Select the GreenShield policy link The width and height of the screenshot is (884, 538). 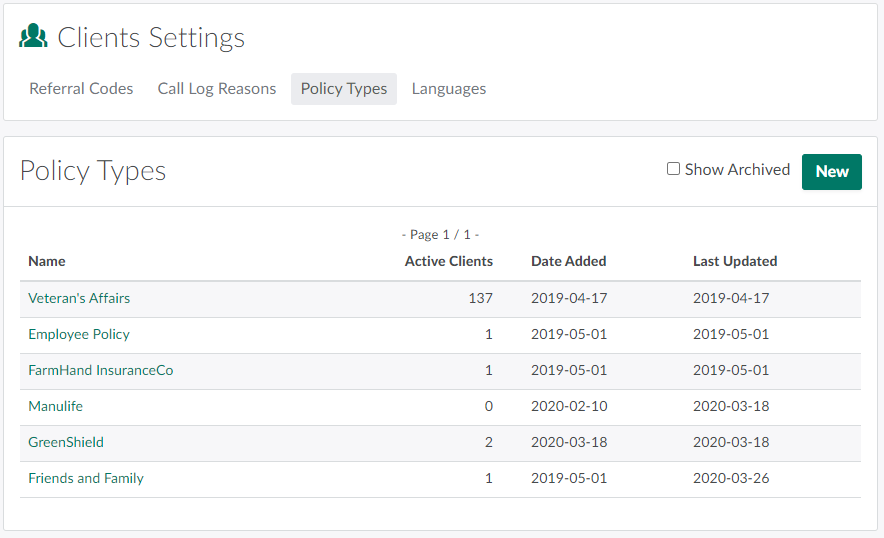tap(66, 442)
